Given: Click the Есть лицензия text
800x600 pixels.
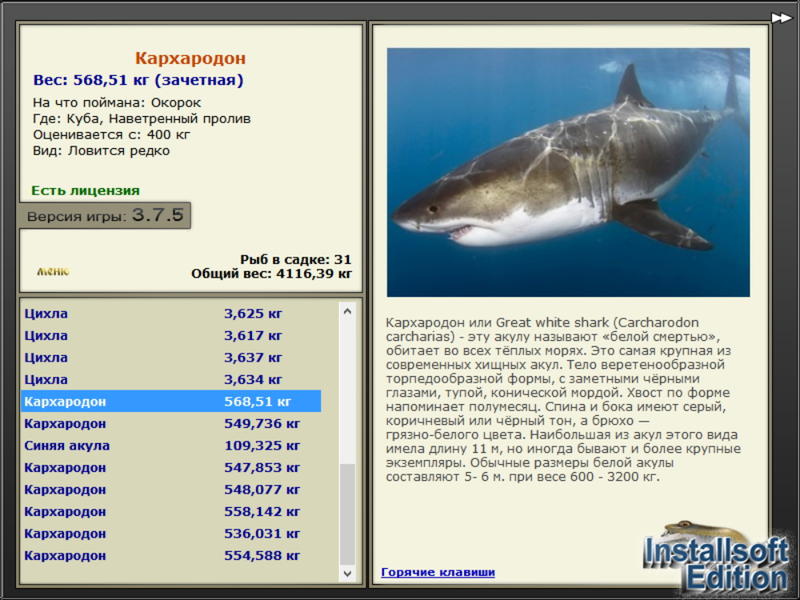Looking at the screenshot, I should [86, 190].
